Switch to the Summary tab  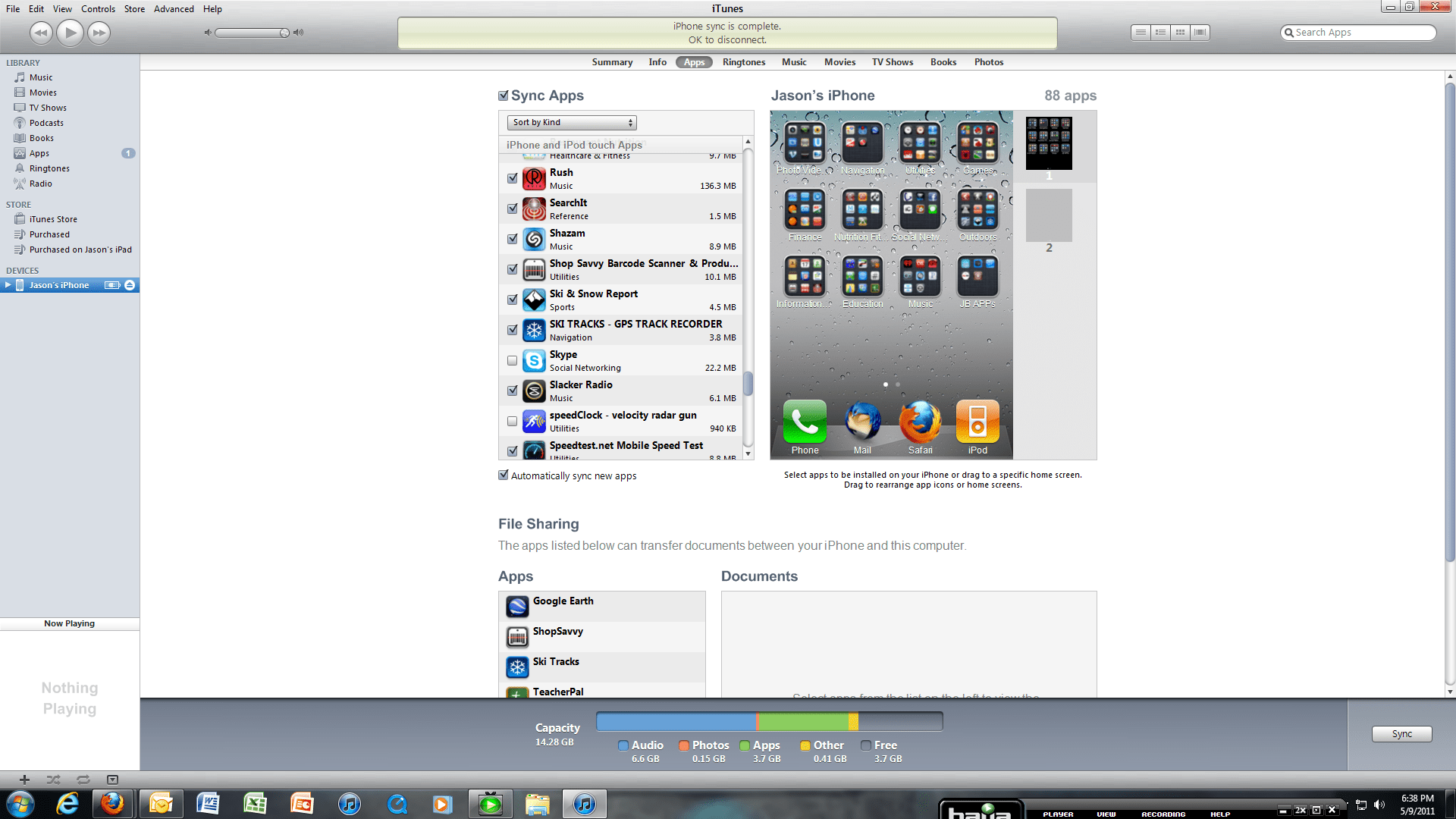pyautogui.click(x=612, y=62)
